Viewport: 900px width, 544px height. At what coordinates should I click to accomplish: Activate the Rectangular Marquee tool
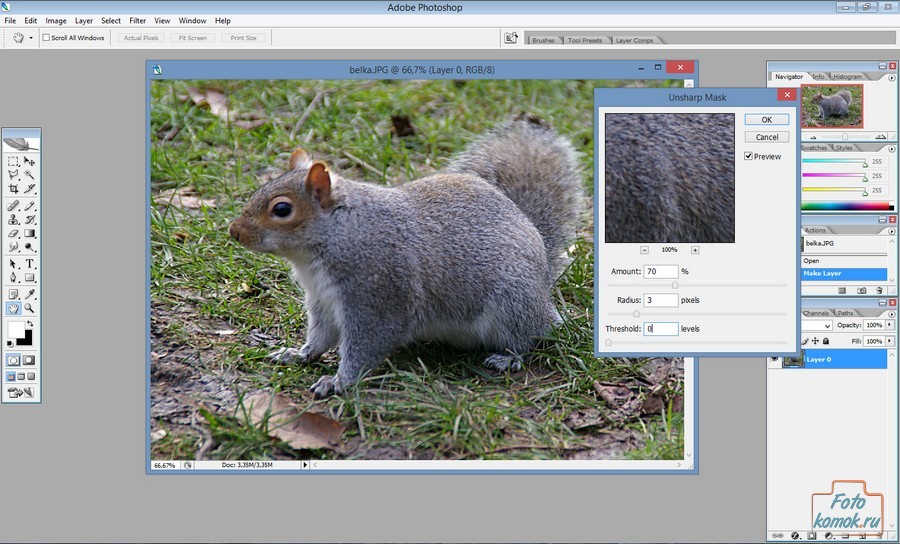coord(13,160)
